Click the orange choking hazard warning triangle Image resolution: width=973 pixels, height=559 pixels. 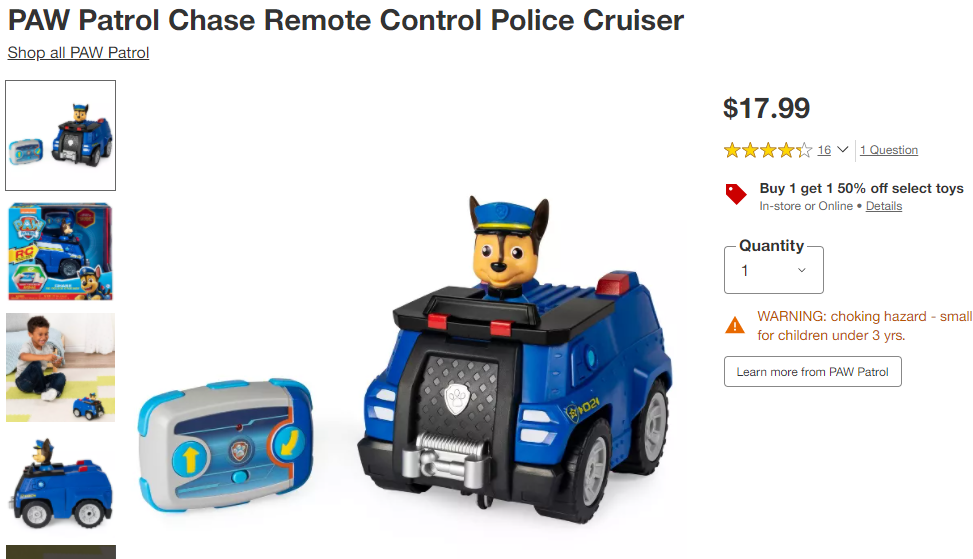click(735, 325)
